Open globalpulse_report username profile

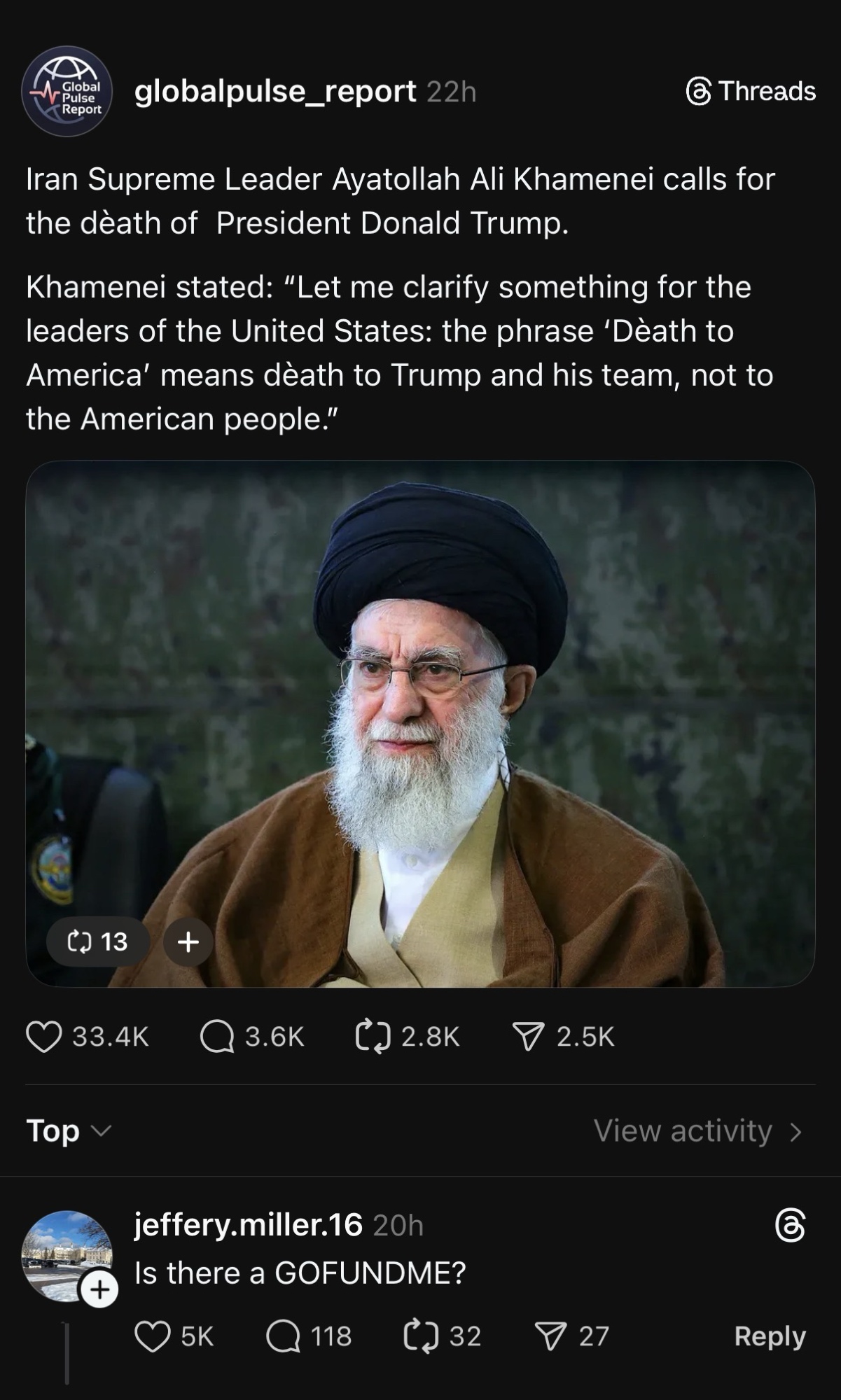pyautogui.click(x=275, y=92)
